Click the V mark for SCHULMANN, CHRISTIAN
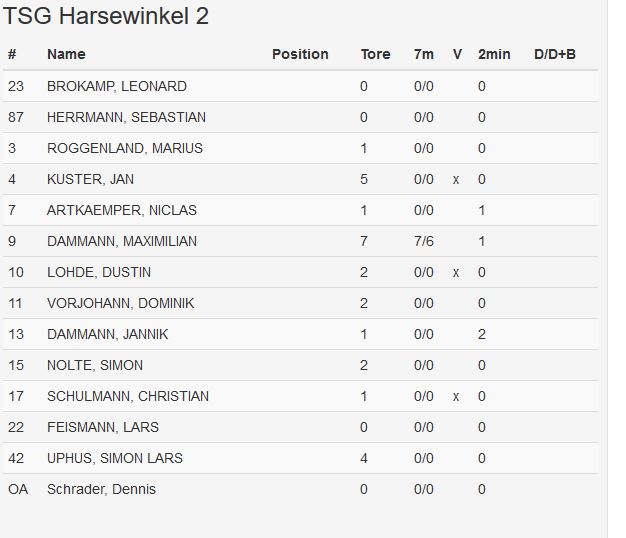This screenshot has height=538, width=626. click(x=456, y=397)
